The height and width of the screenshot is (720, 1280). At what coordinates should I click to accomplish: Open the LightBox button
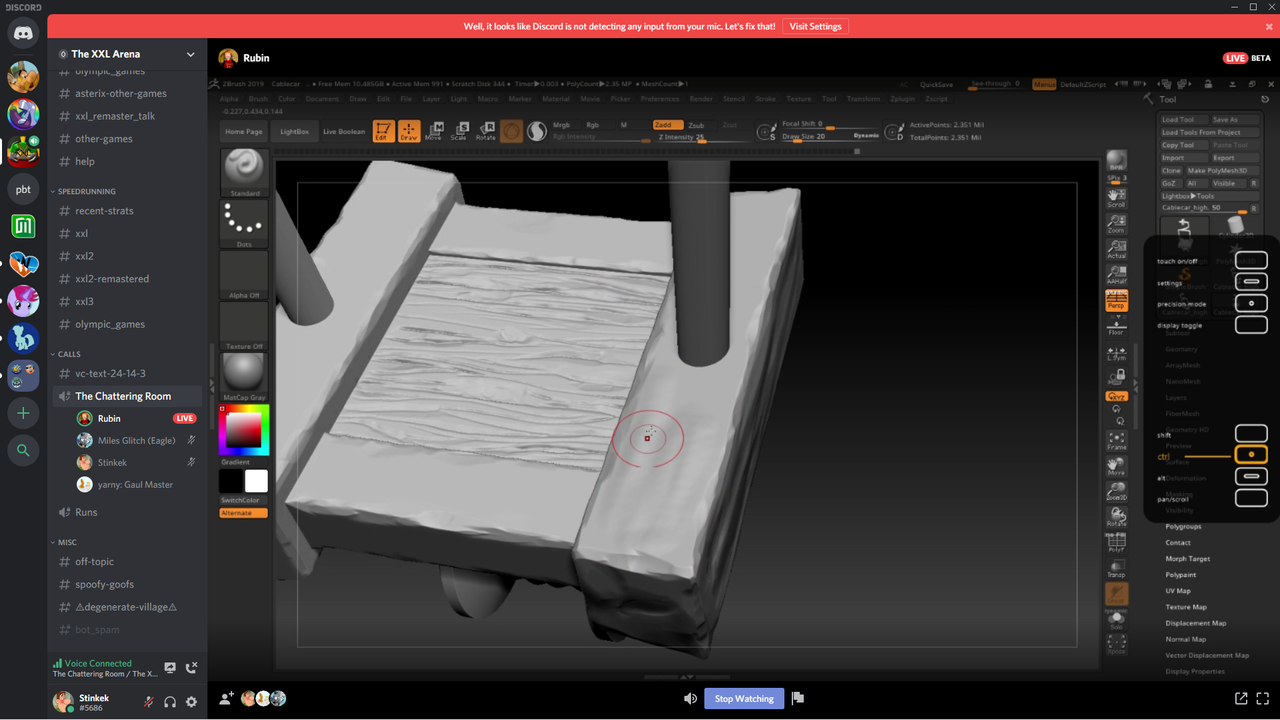295,132
